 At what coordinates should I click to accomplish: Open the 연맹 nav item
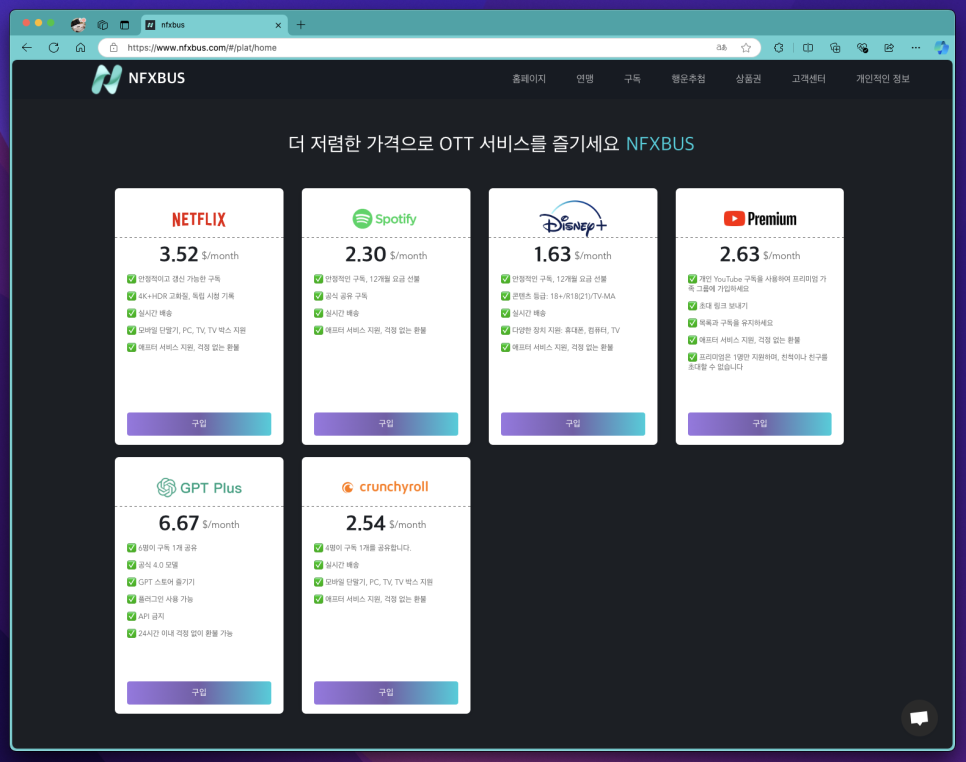(x=585, y=79)
